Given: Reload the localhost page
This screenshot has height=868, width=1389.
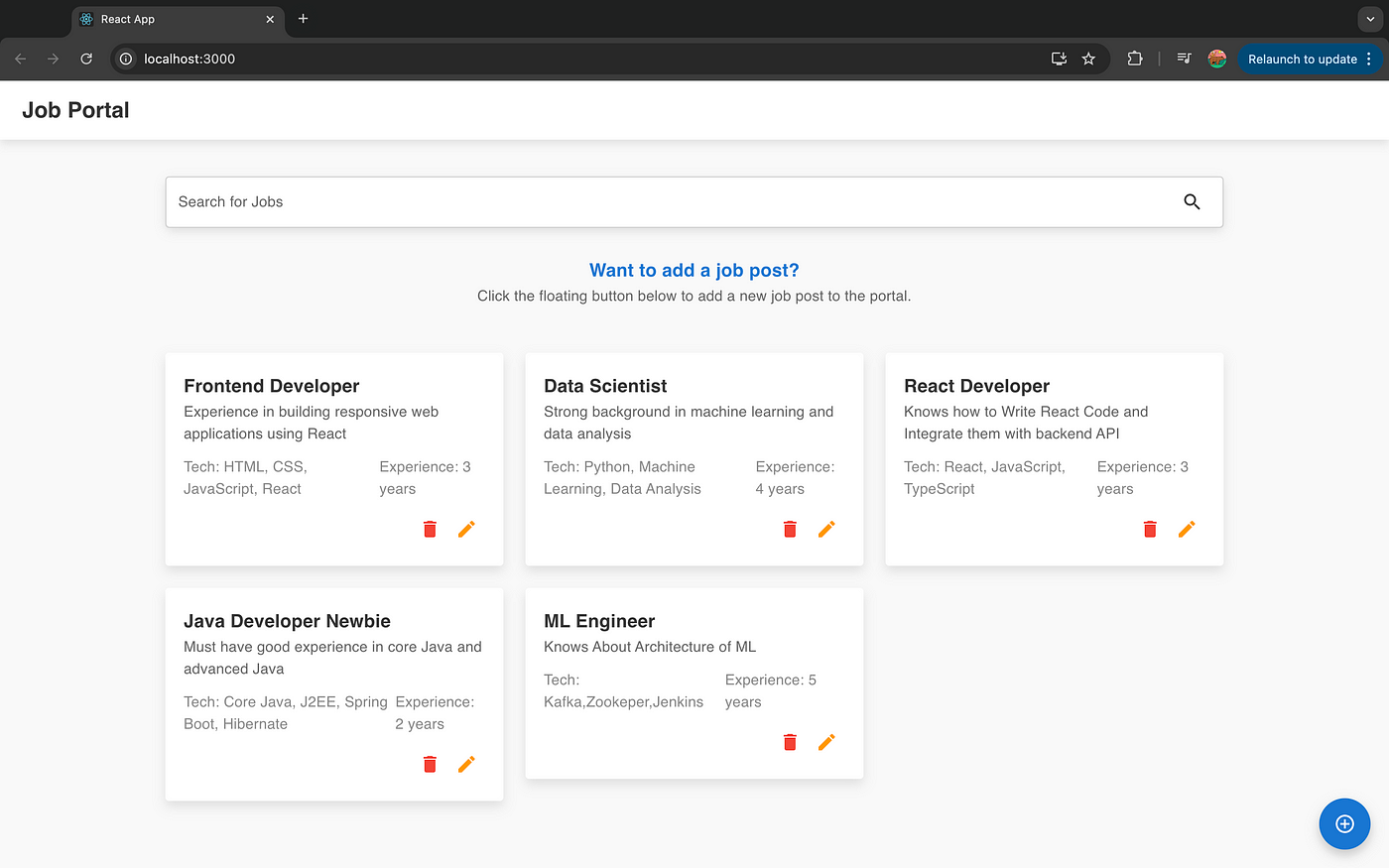Looking at the screenshot, I should (86, 59).
